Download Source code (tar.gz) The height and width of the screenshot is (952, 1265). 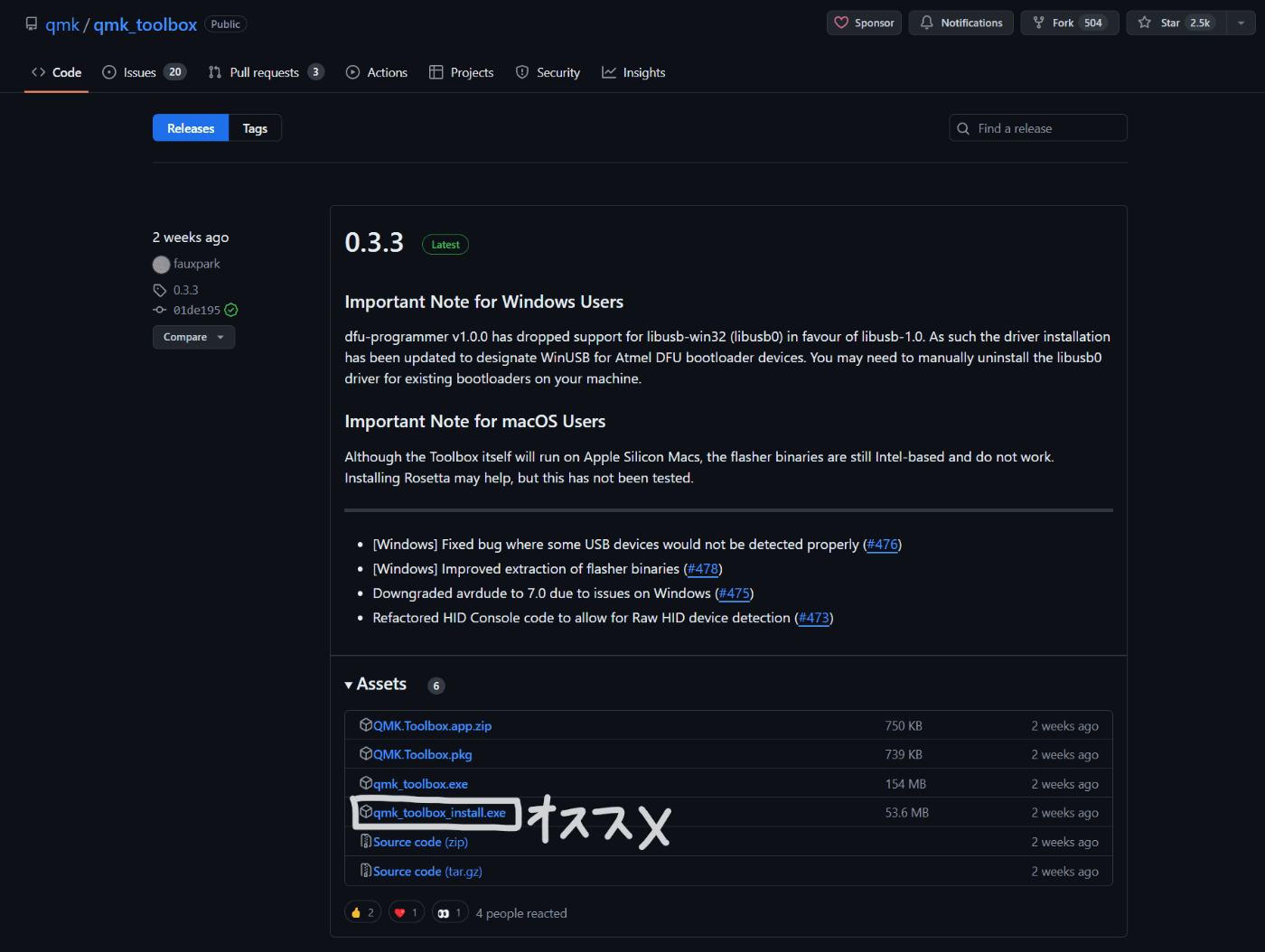coord(427,872)
